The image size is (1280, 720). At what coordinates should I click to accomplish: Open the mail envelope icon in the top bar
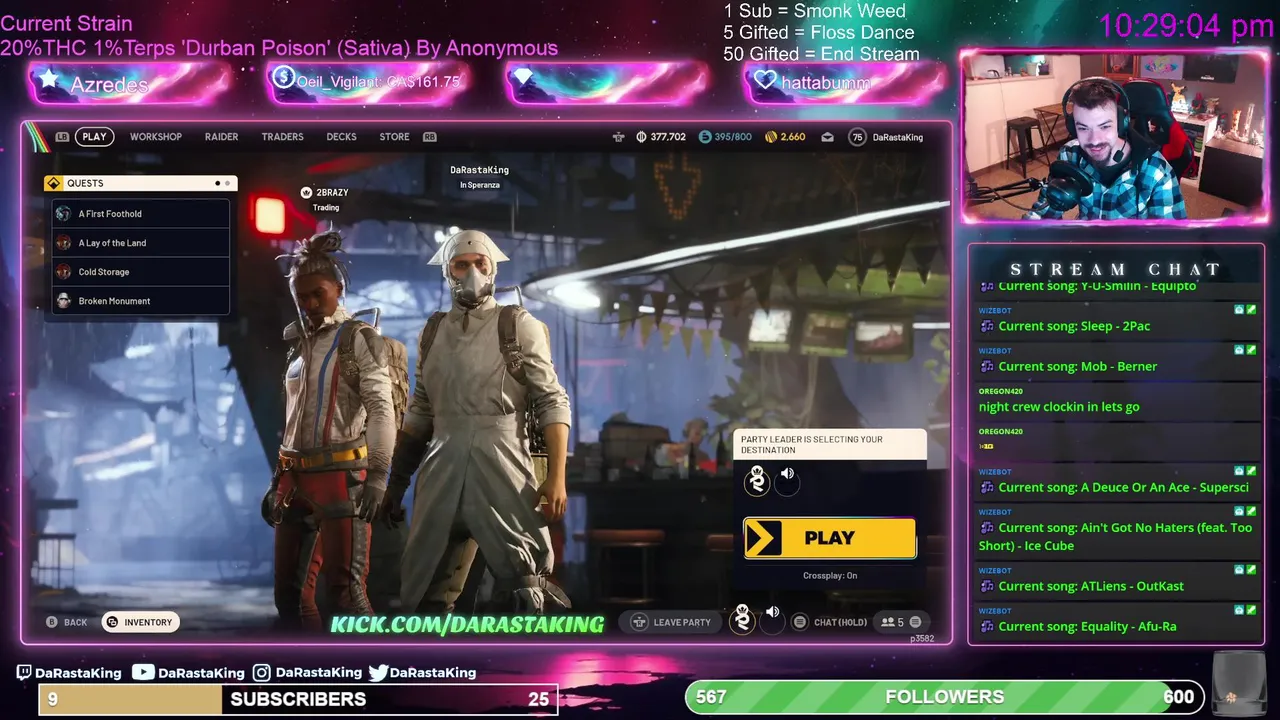(x=828, y=137)
